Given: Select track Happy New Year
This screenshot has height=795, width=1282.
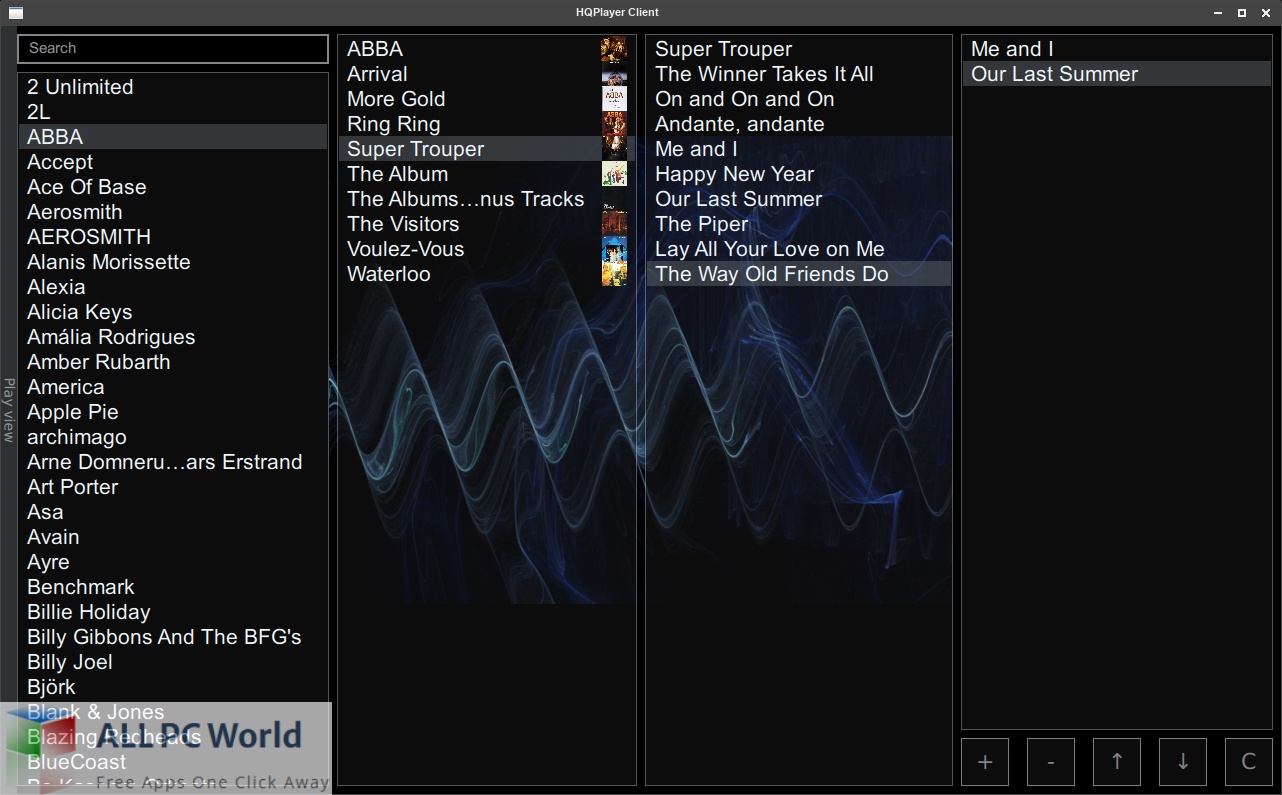Looking at the screenshot, I should pos(799,174).
